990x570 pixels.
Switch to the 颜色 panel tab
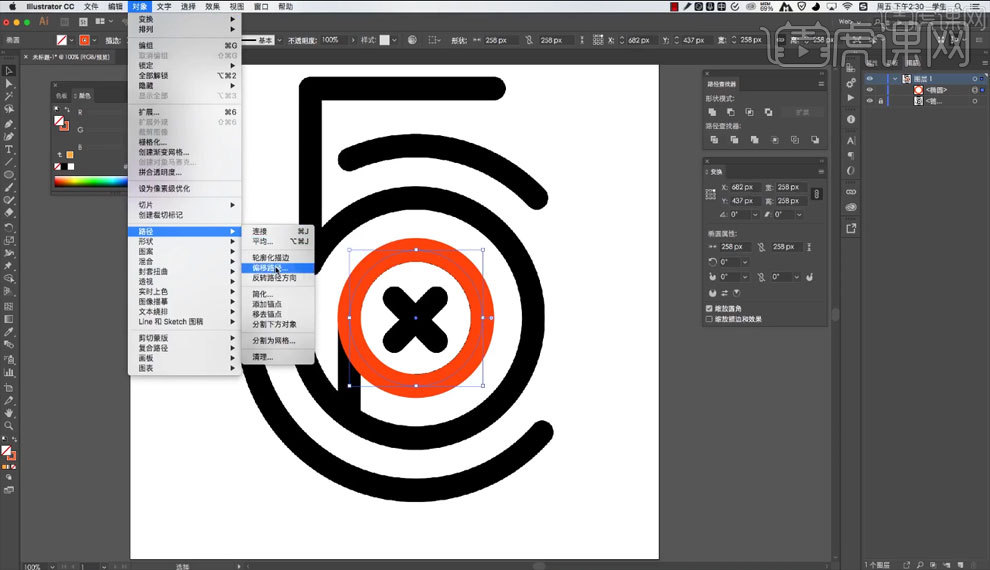click(83, 96)
